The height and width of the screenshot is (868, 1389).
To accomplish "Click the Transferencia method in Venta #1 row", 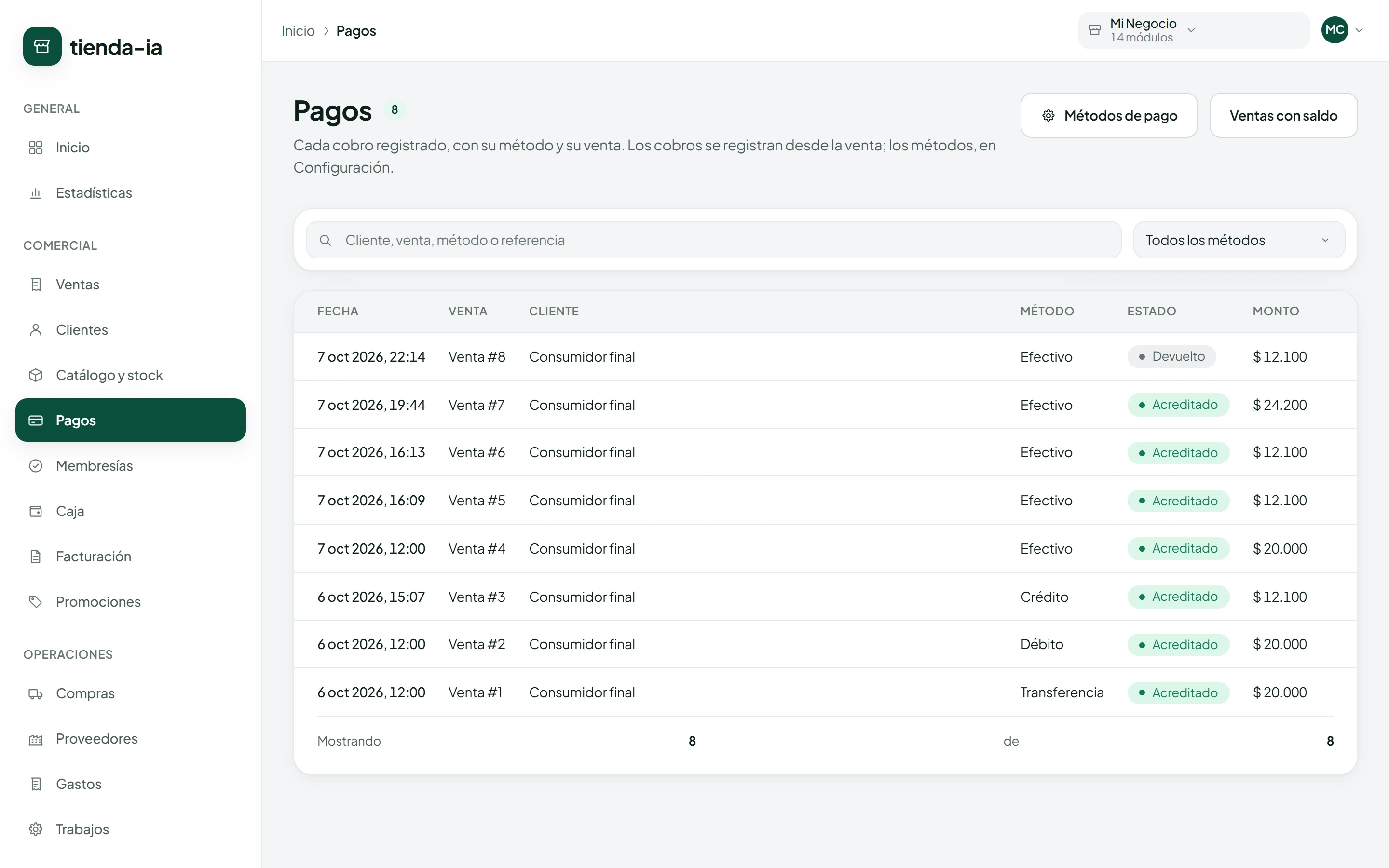I will (x=1062, y=692).
